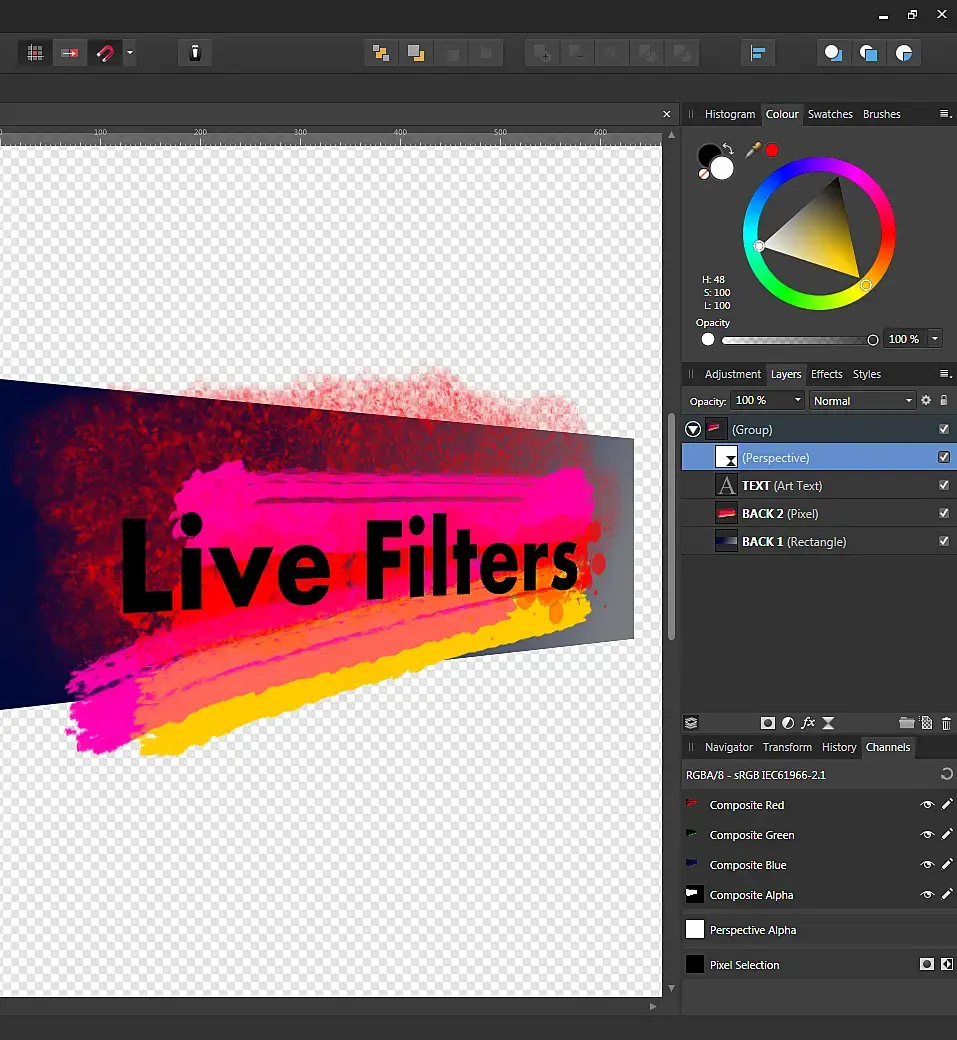Switch to the Layers tab
The image size is (957, 1040).
point(786,374)
